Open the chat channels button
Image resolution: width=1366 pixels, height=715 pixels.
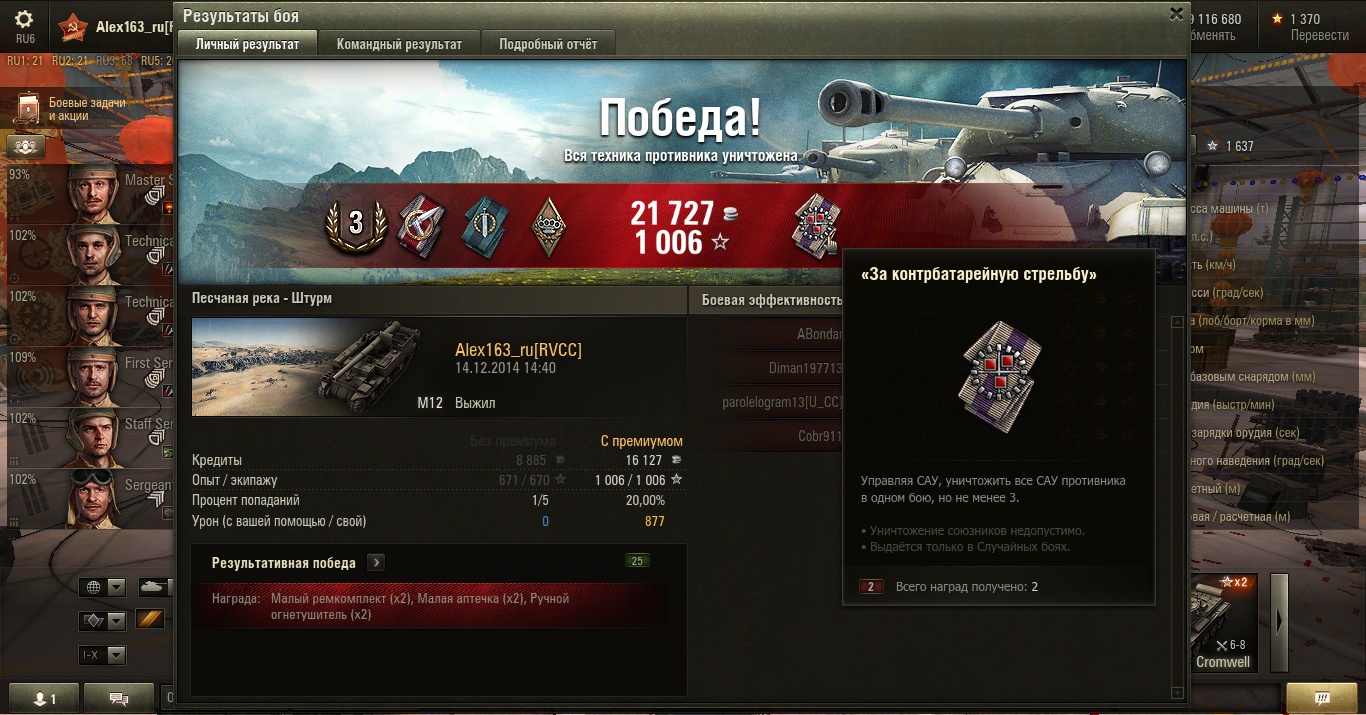pos(119,698)
